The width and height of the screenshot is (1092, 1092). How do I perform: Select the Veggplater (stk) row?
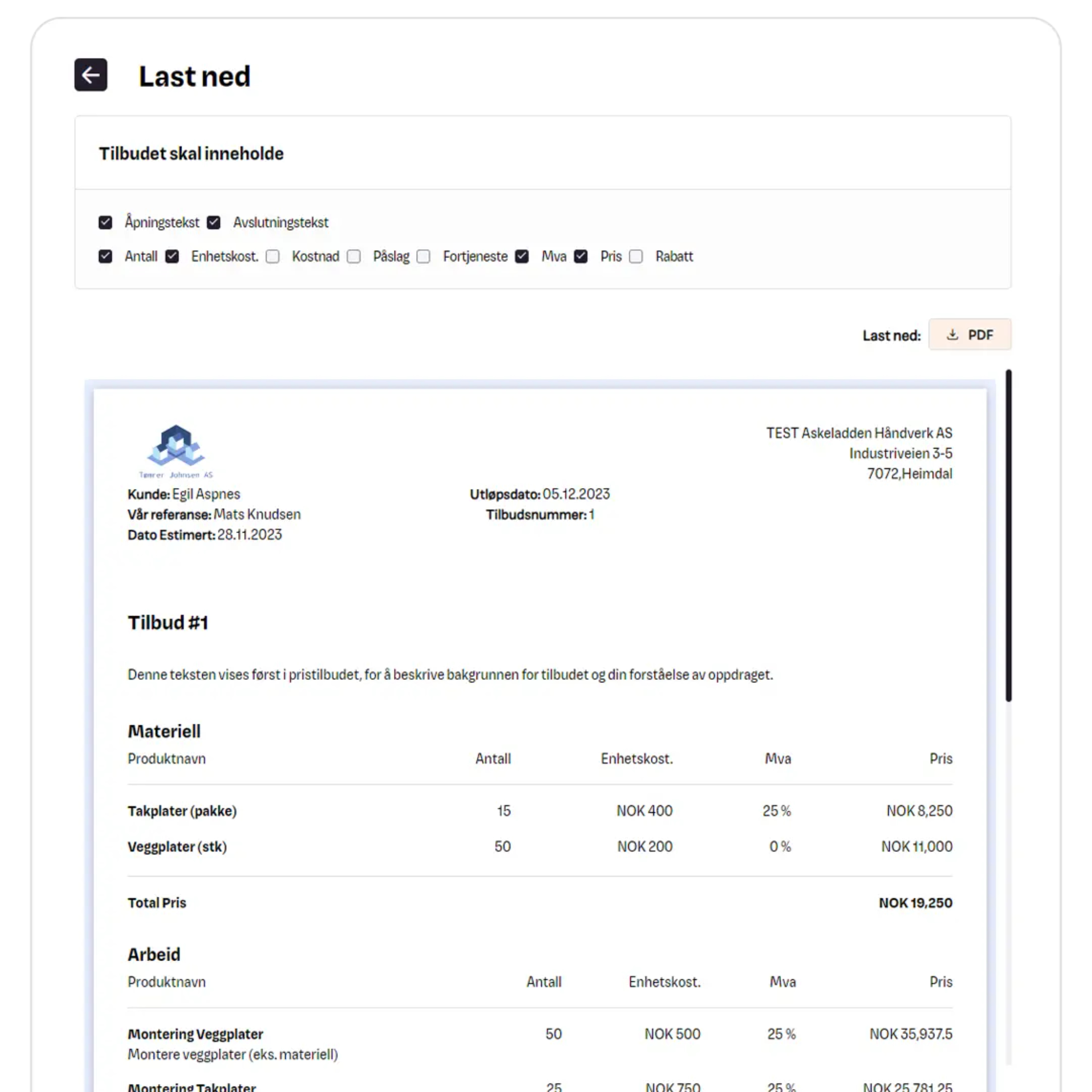coord(177,847)
